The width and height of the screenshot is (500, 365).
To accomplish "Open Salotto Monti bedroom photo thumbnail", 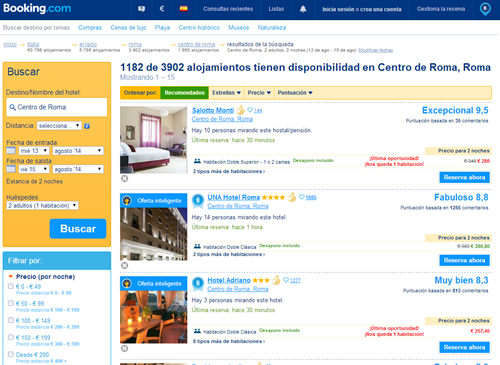I will (154, 140).
